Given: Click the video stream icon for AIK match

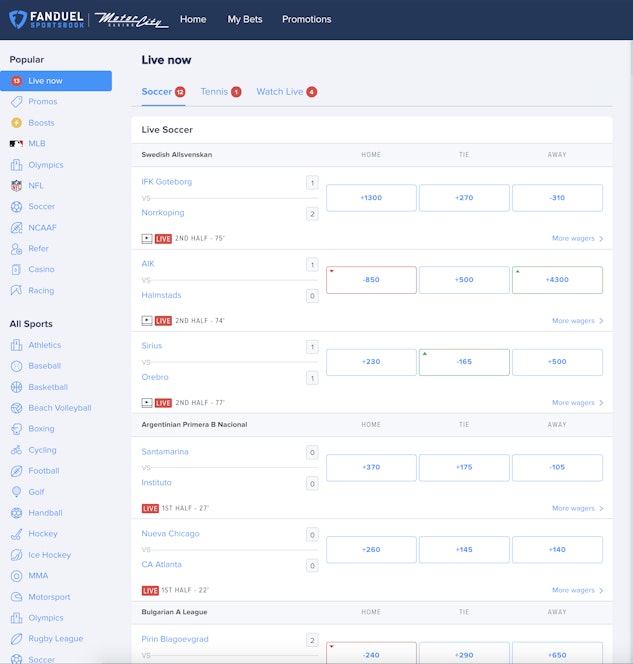Looking at the screenshot, I should (x=147, y=321).
